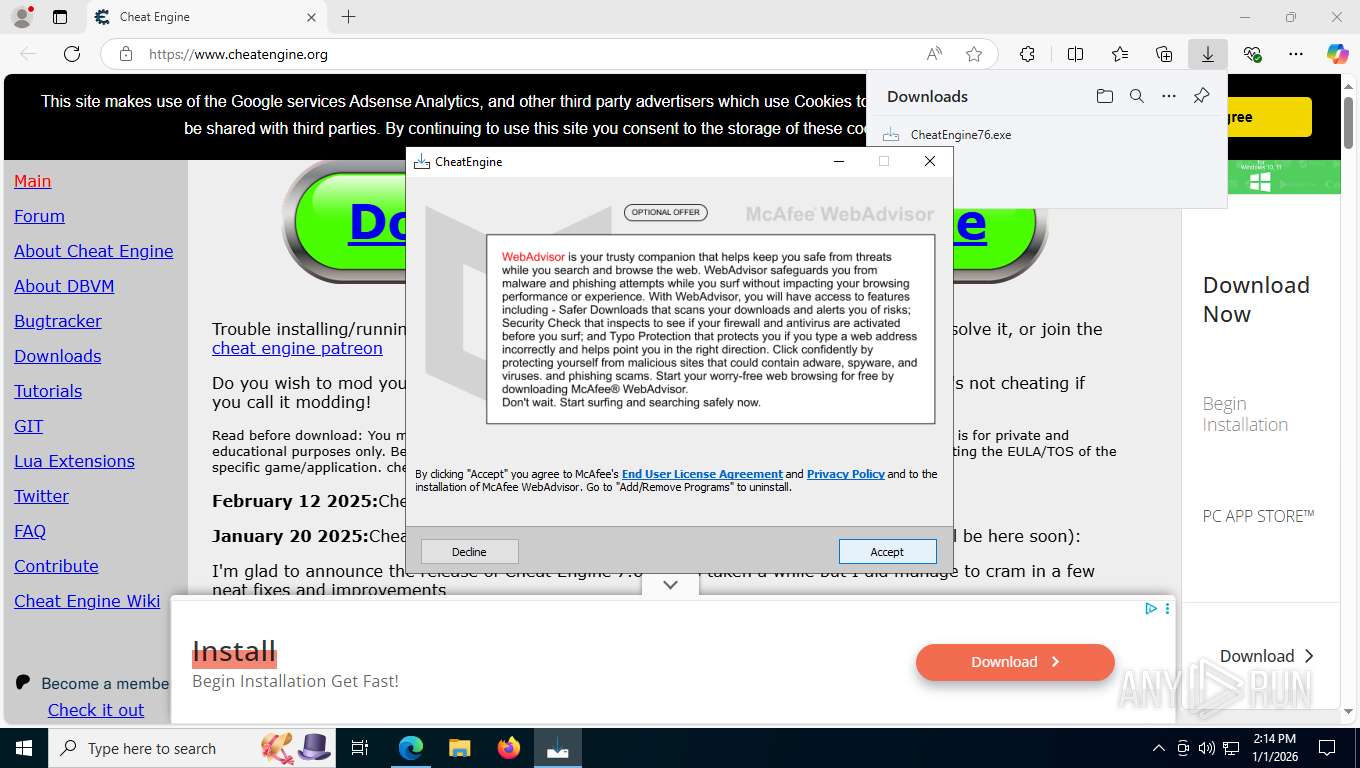Show hidden system tray icons
The height and width of the screenshot is (768, 1360).
(1159, 748)
